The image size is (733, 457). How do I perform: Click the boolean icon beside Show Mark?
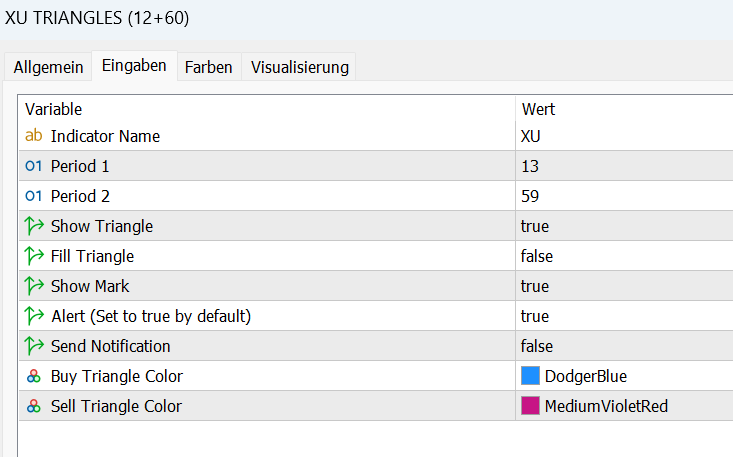pyautogui.click(x=33, y=286)
